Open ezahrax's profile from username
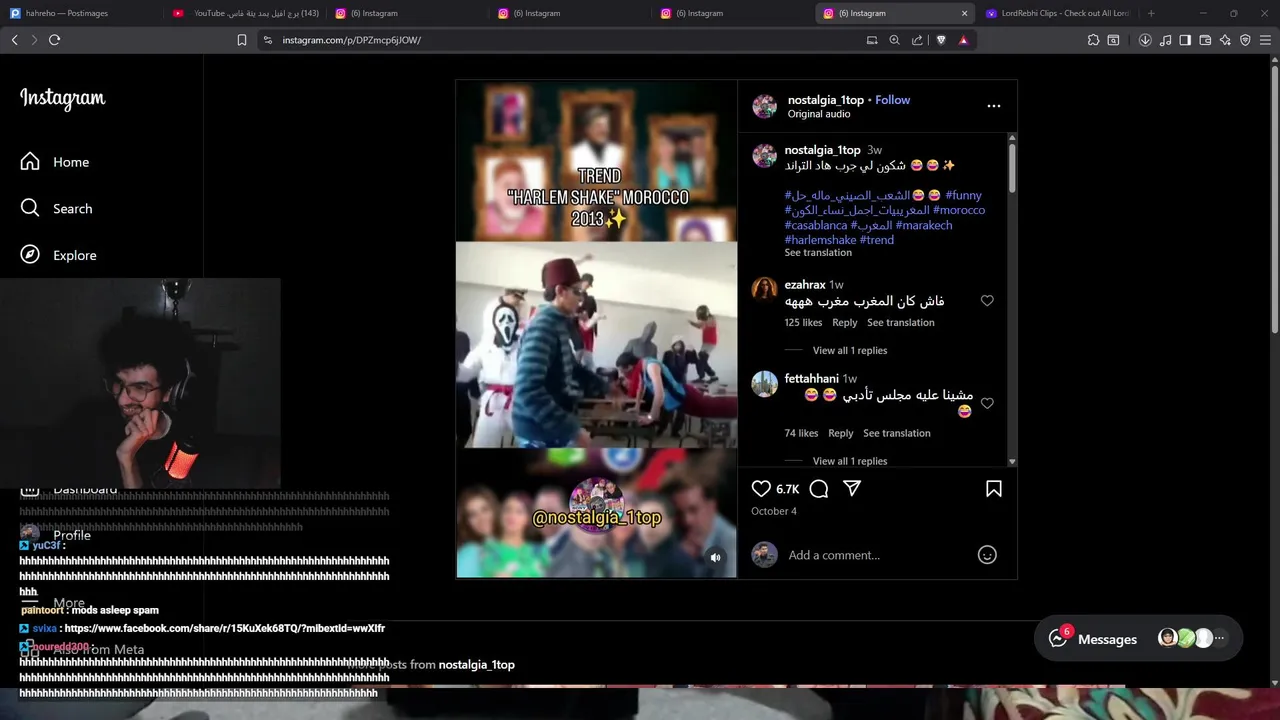This screenshot has width=1280, height=720. 805,285
